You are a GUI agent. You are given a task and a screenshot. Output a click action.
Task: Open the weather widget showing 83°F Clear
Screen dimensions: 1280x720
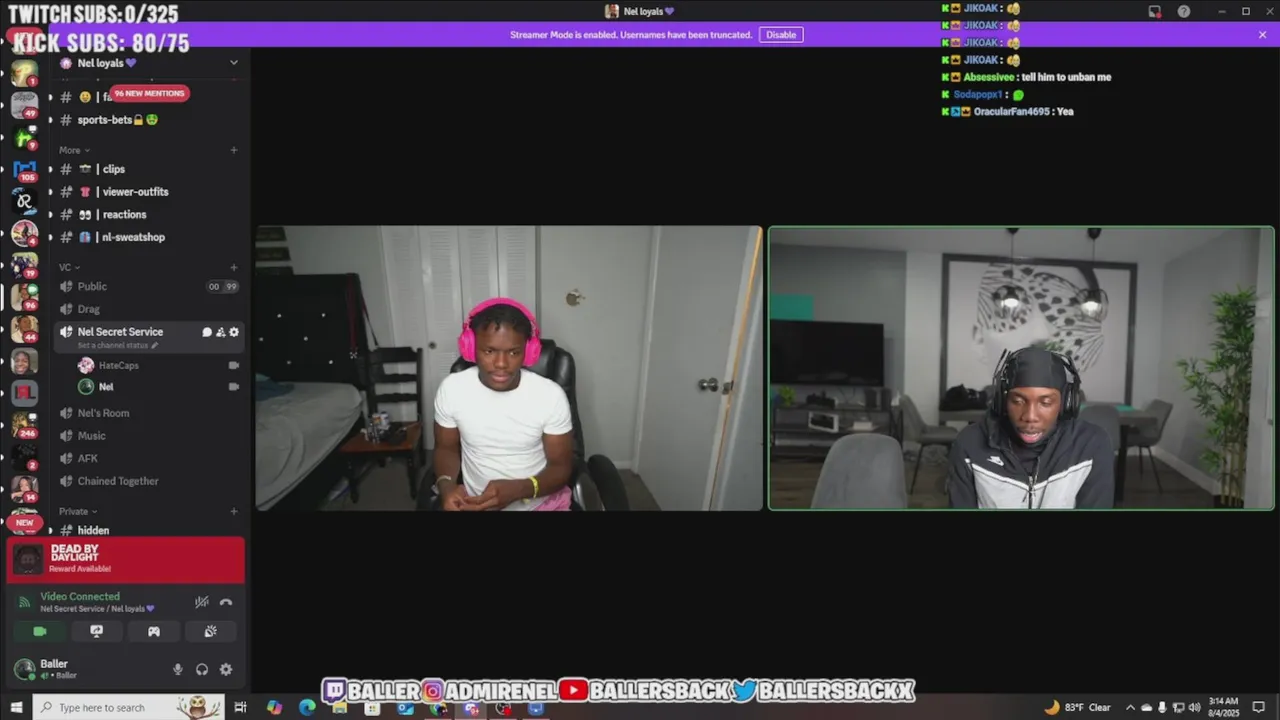[x=1078, y=707]
